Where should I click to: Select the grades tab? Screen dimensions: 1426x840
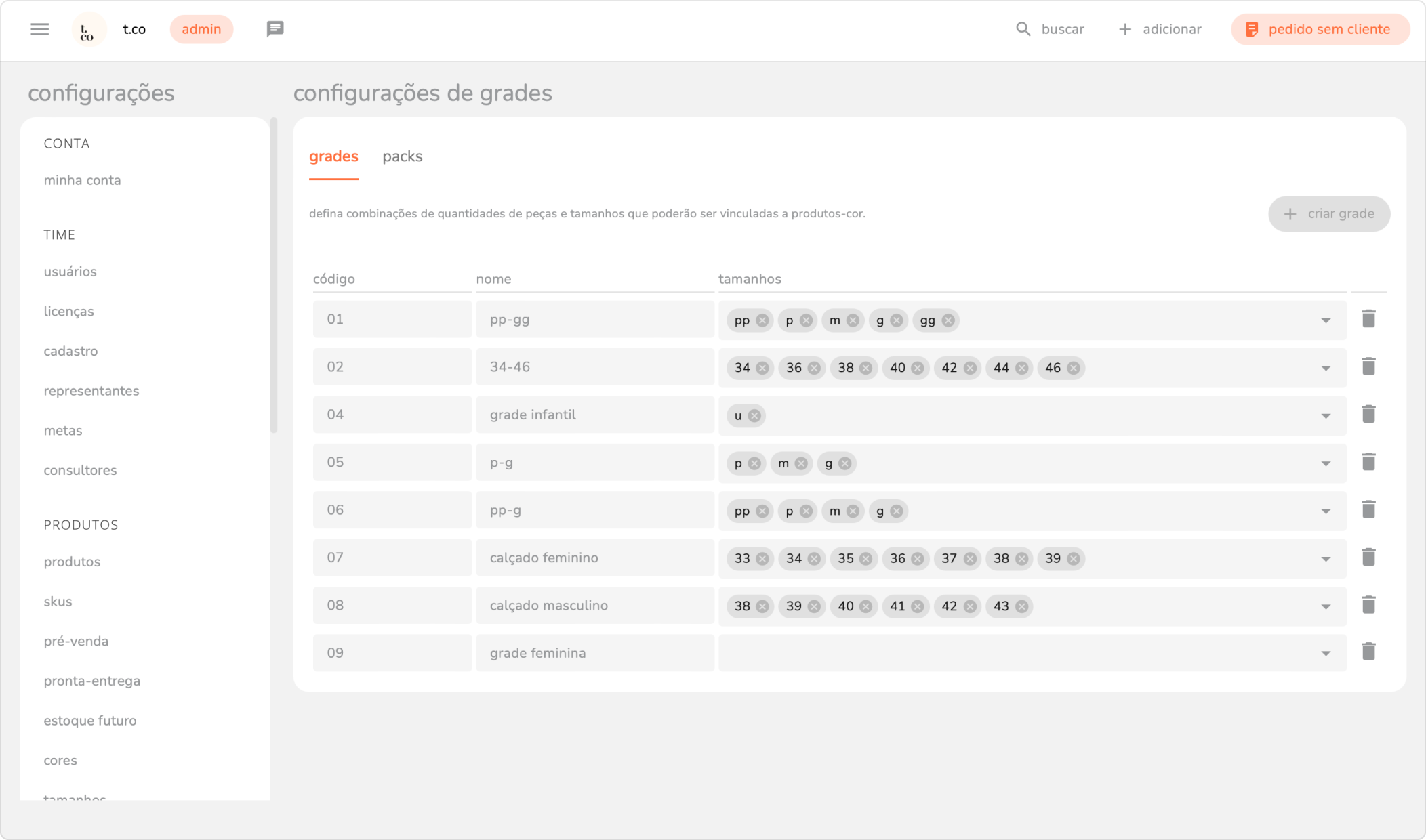[x=333, y=156]
